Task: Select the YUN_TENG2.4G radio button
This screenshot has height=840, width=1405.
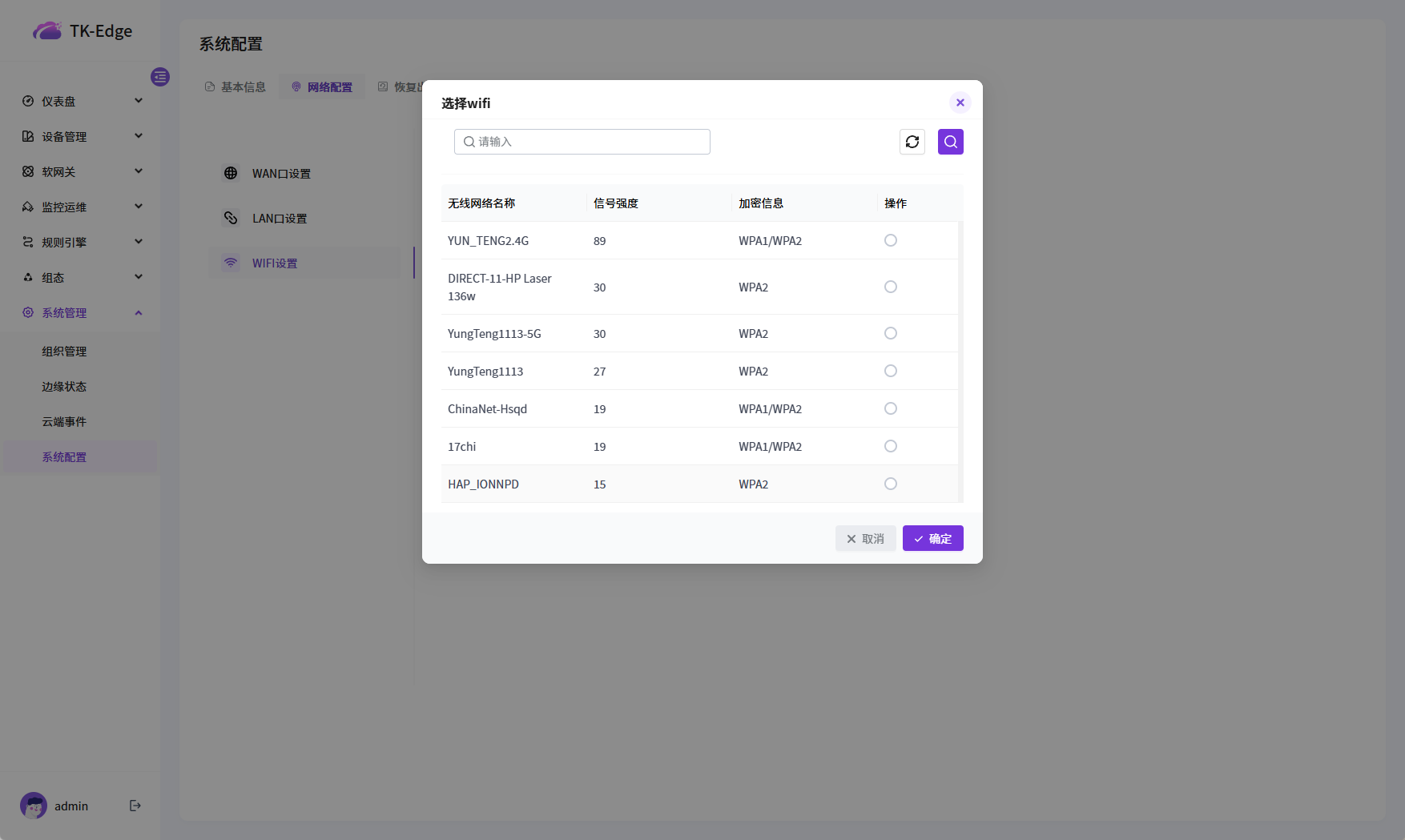Action: coord(891,240)
